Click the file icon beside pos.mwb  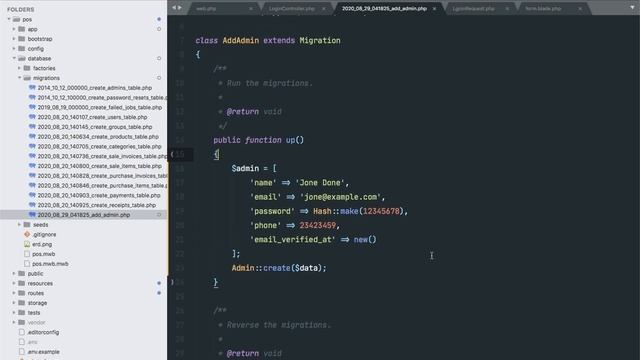click(x=27, y=254)
